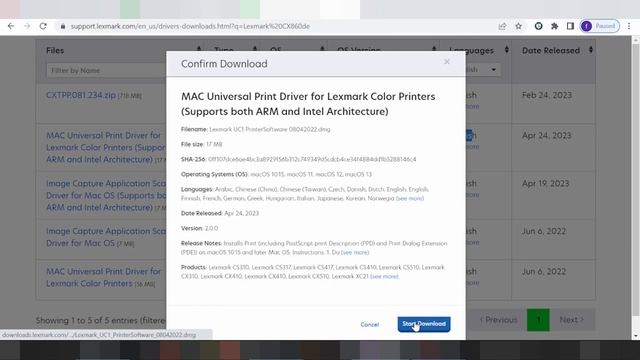Select page 1 in pagination
The height and width of the screenshot is (360, 640).
pos(538,320)
